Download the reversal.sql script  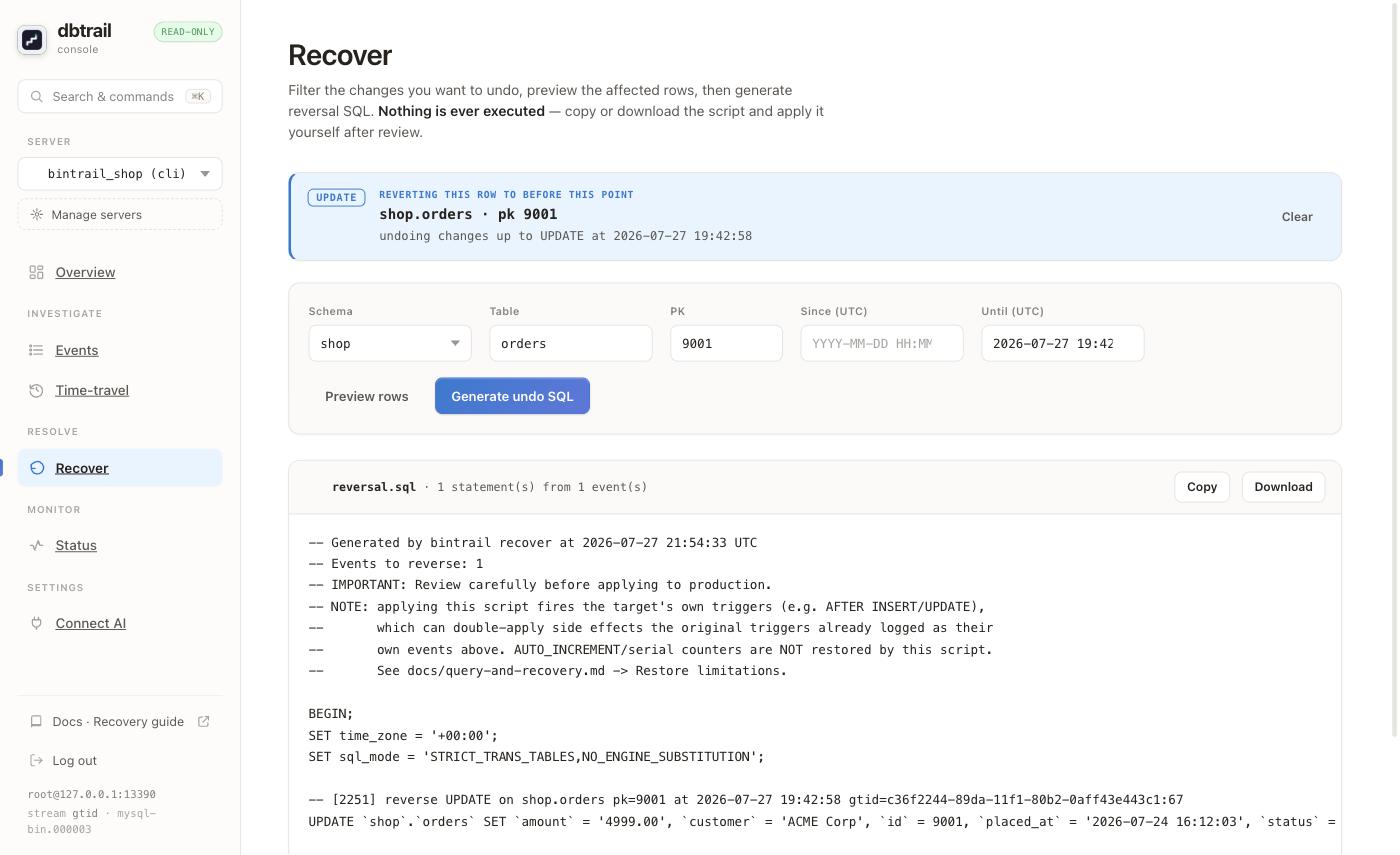[x=1283, y=487]
